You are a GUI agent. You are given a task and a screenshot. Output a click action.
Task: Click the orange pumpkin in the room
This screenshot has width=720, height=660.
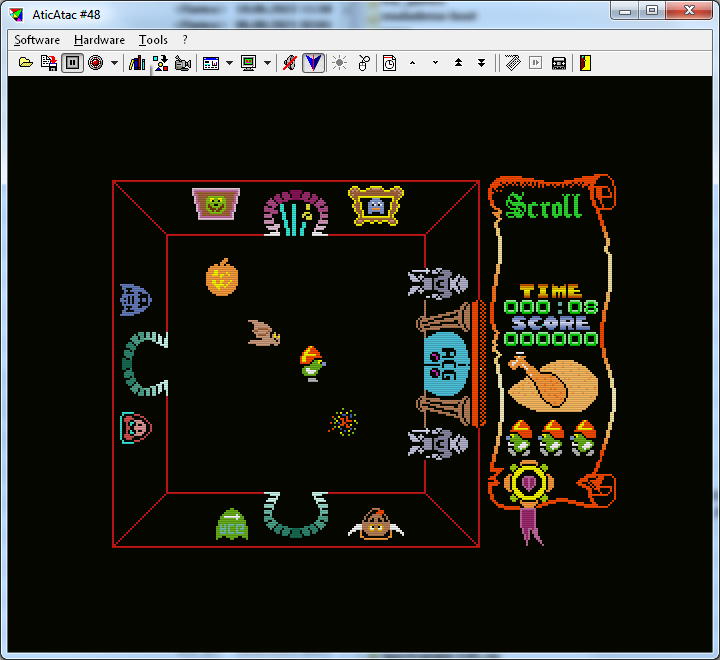coord(222,277)
